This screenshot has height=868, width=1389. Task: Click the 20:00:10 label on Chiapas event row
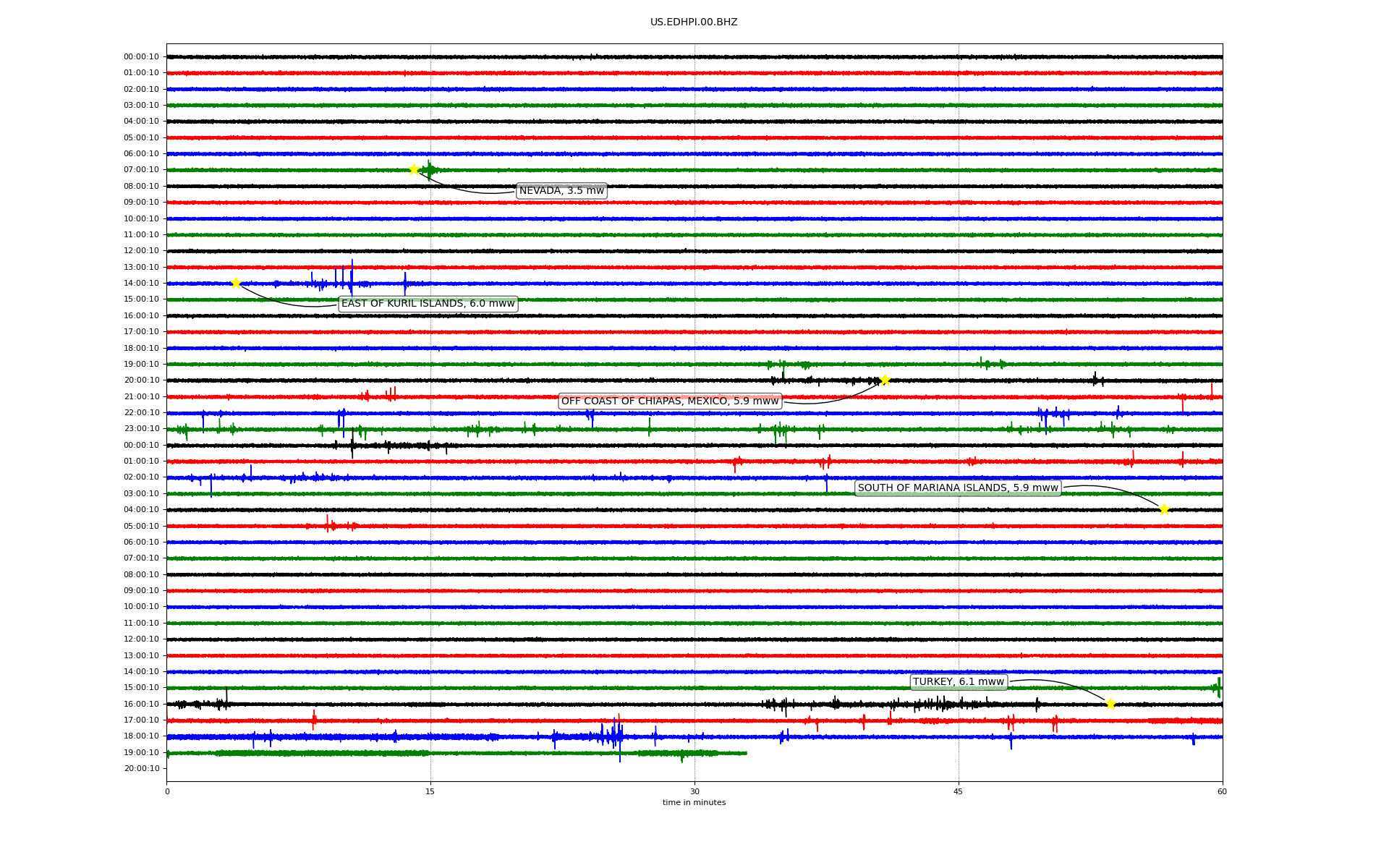point(142,380)
